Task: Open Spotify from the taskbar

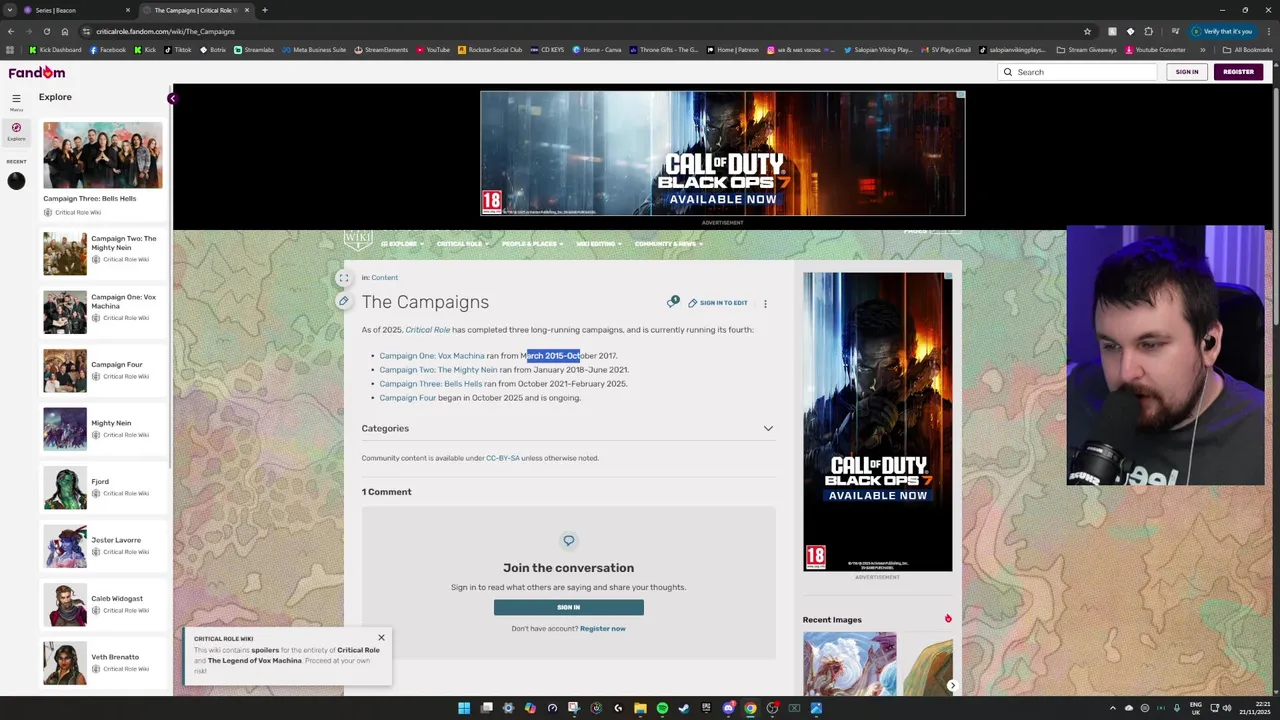Action: pos(662,708)
